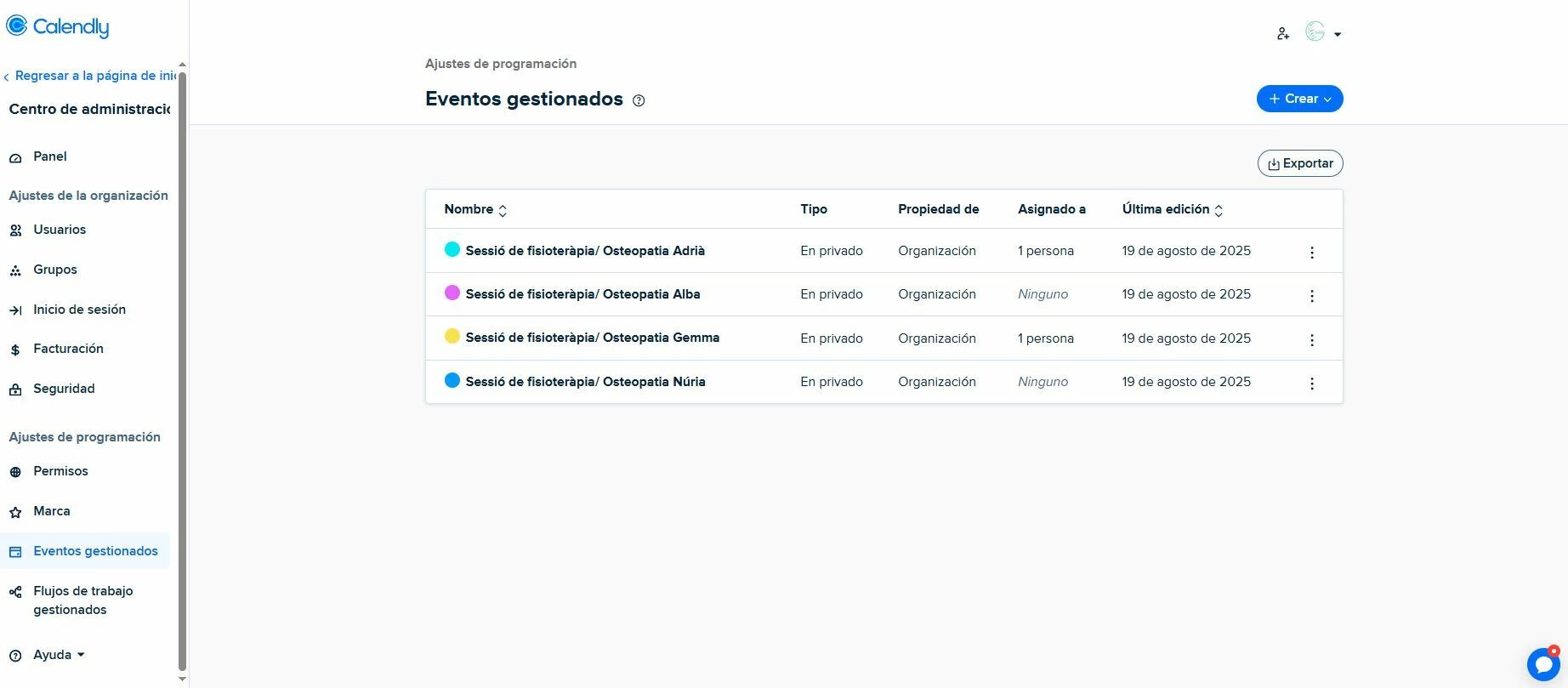Screen dimensions: 1568x688
Task: Click the sidebar scrollbar up arrow
Action: (x=182, y=65)
